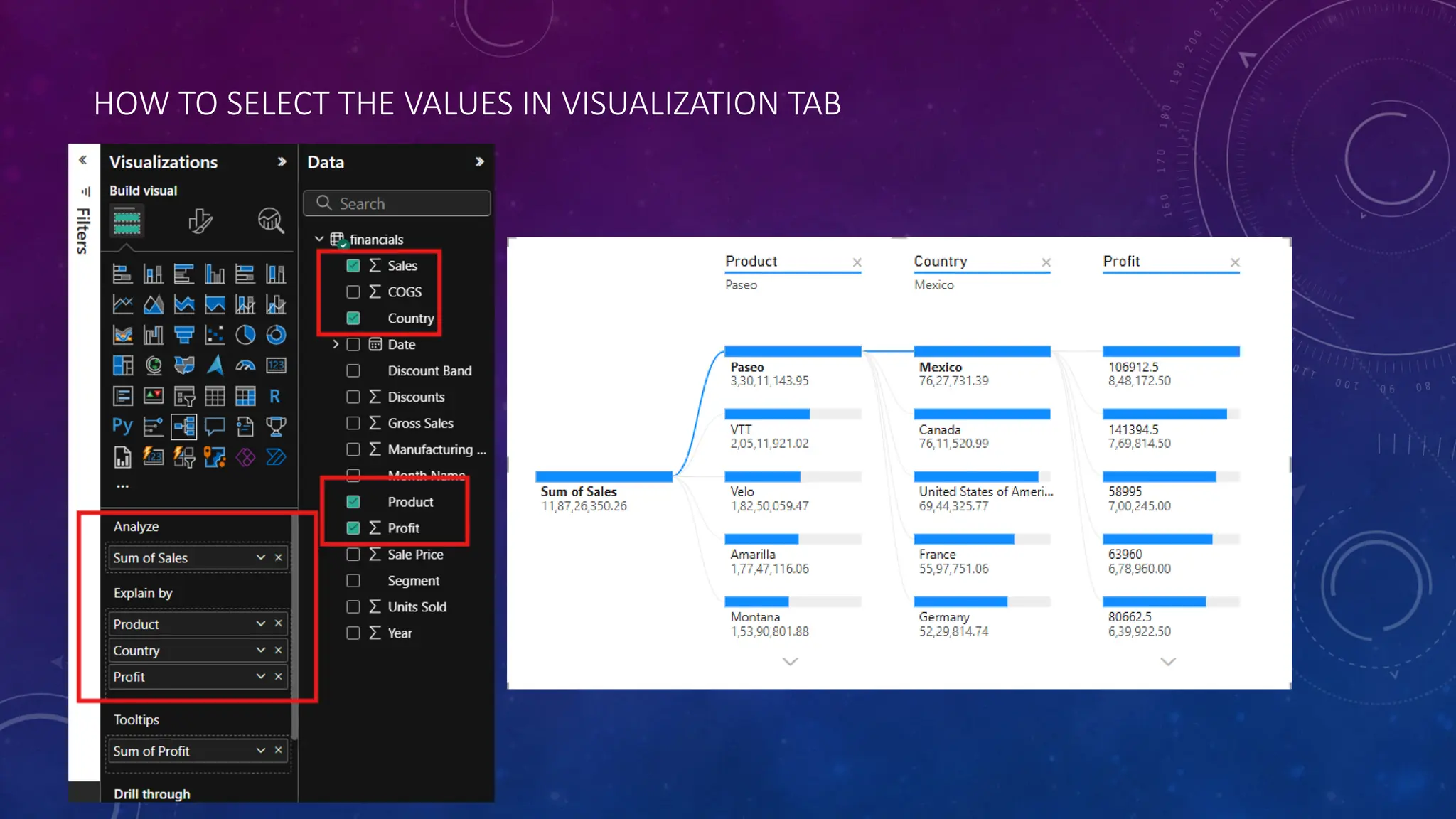Collapse the Data pane arrows

click(479, 162)
